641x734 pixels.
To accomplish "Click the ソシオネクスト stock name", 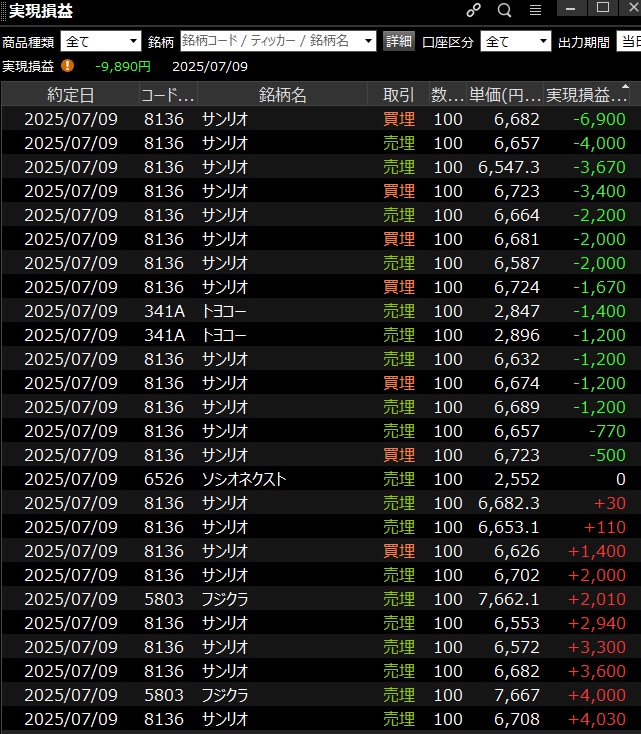I will (x=243, y=479).
